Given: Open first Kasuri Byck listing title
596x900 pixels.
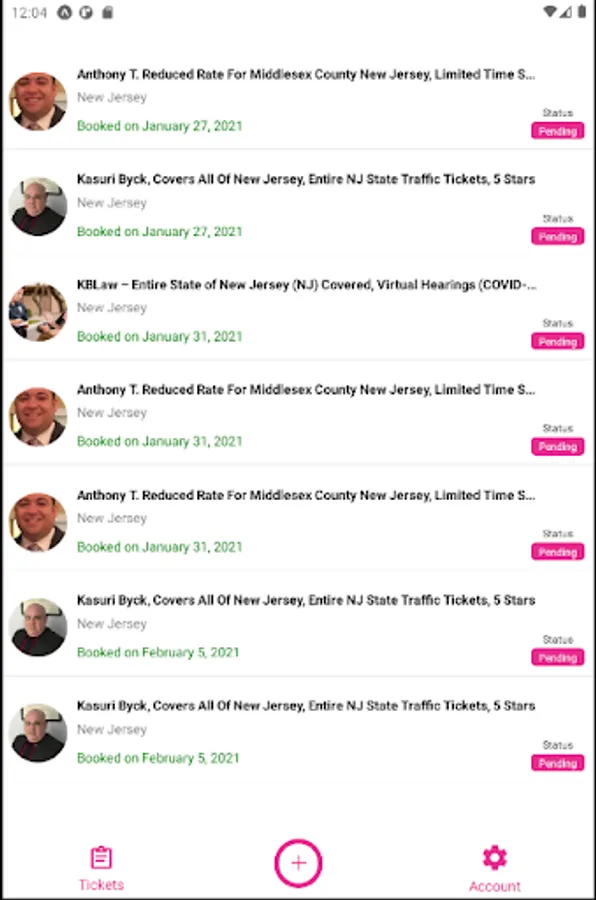Looking at the screenshot, I should pyautogui.click(x=306, y=179).
